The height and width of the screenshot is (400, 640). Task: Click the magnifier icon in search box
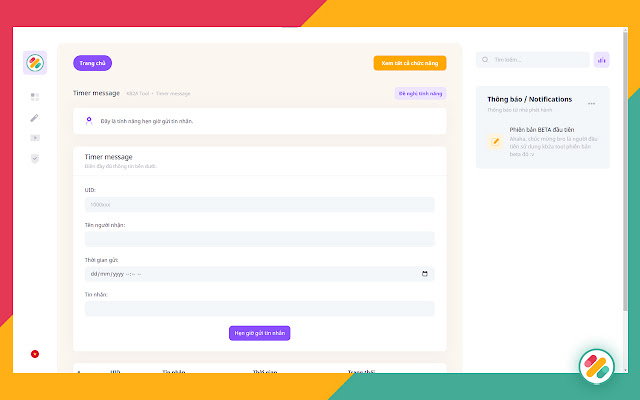point(485,60)
